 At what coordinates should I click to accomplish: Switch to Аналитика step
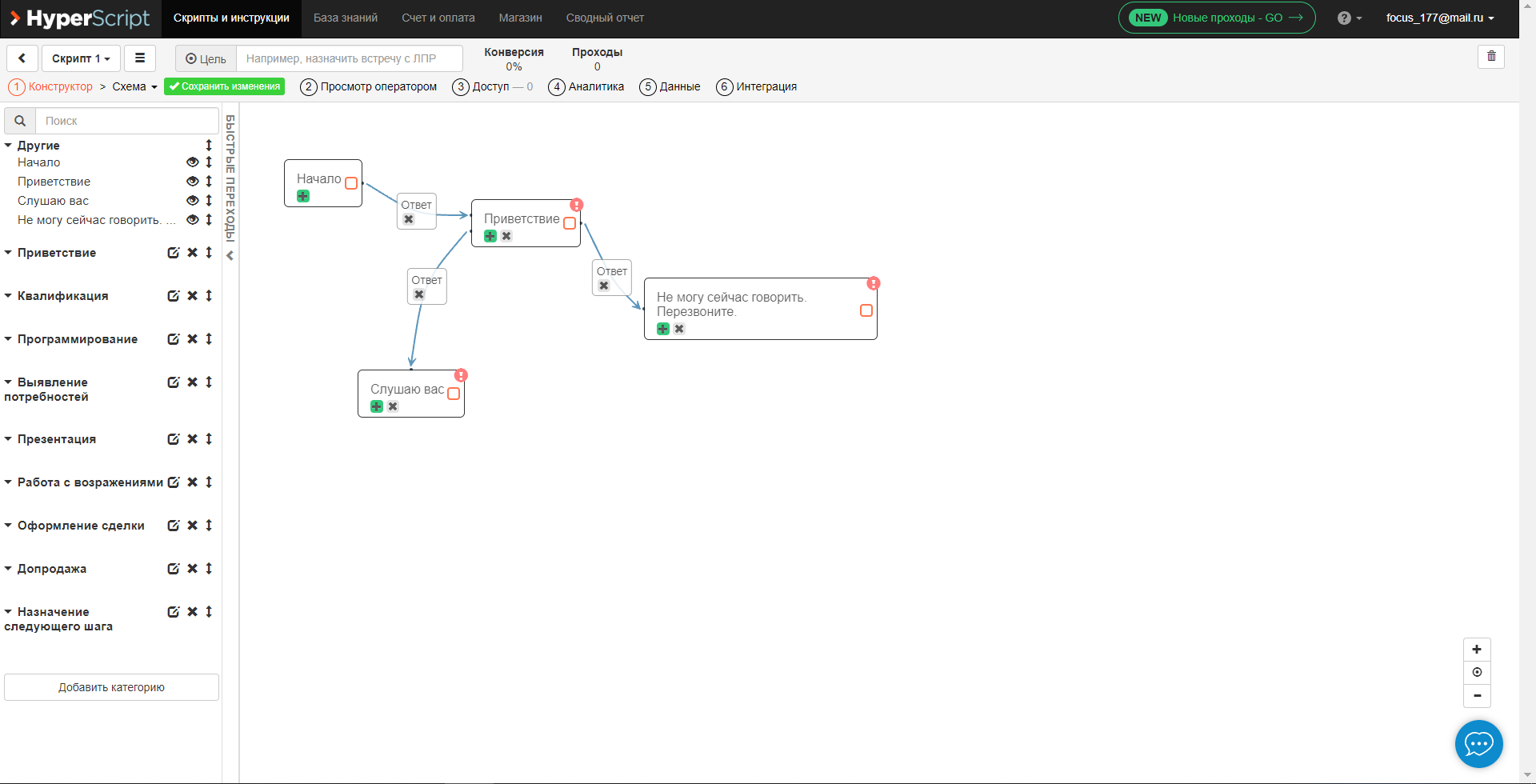click(586, 86)
